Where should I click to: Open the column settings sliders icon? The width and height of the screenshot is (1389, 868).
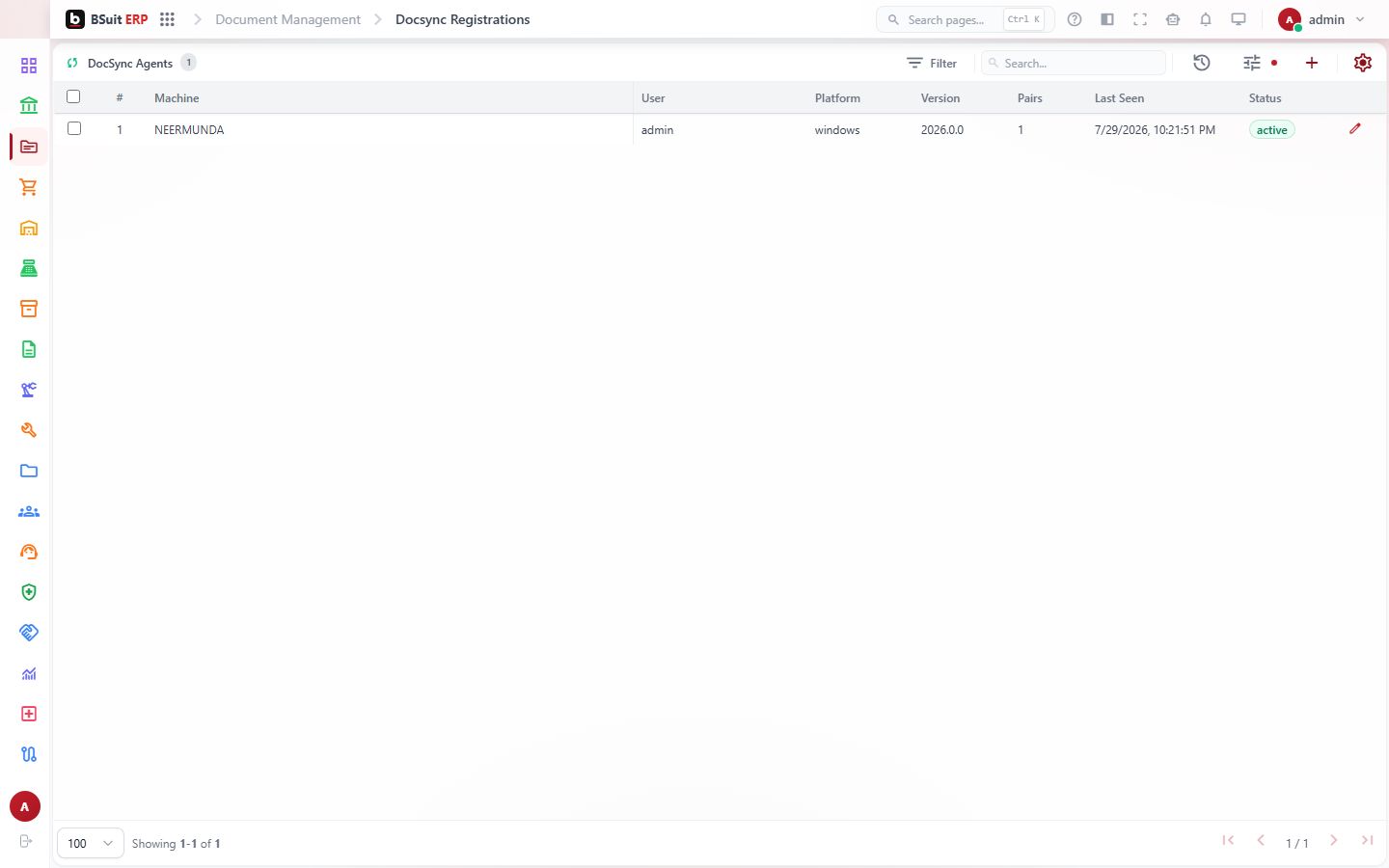(x=1252, y=63)
